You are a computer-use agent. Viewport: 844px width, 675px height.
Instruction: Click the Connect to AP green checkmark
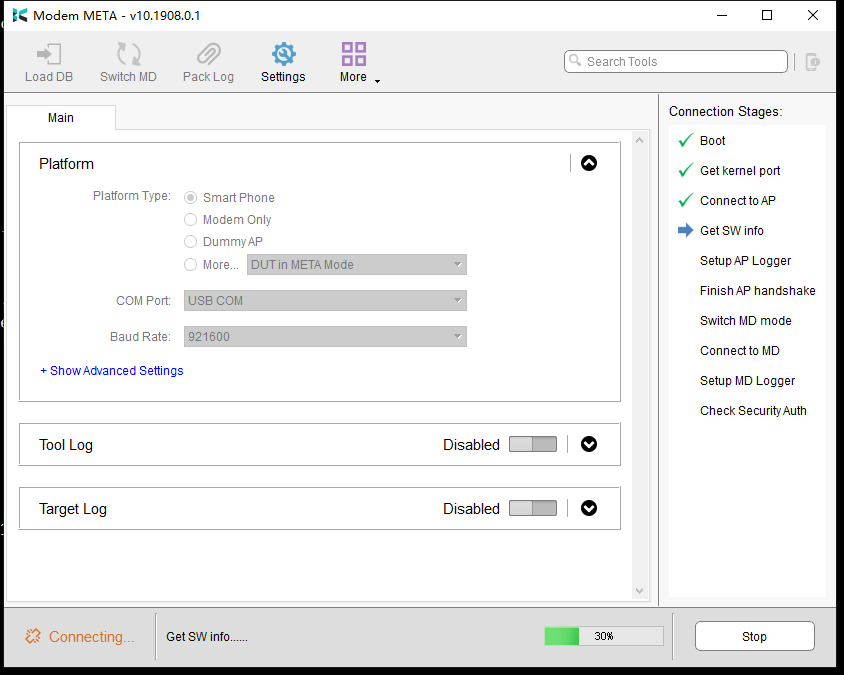tap(686, 201)
